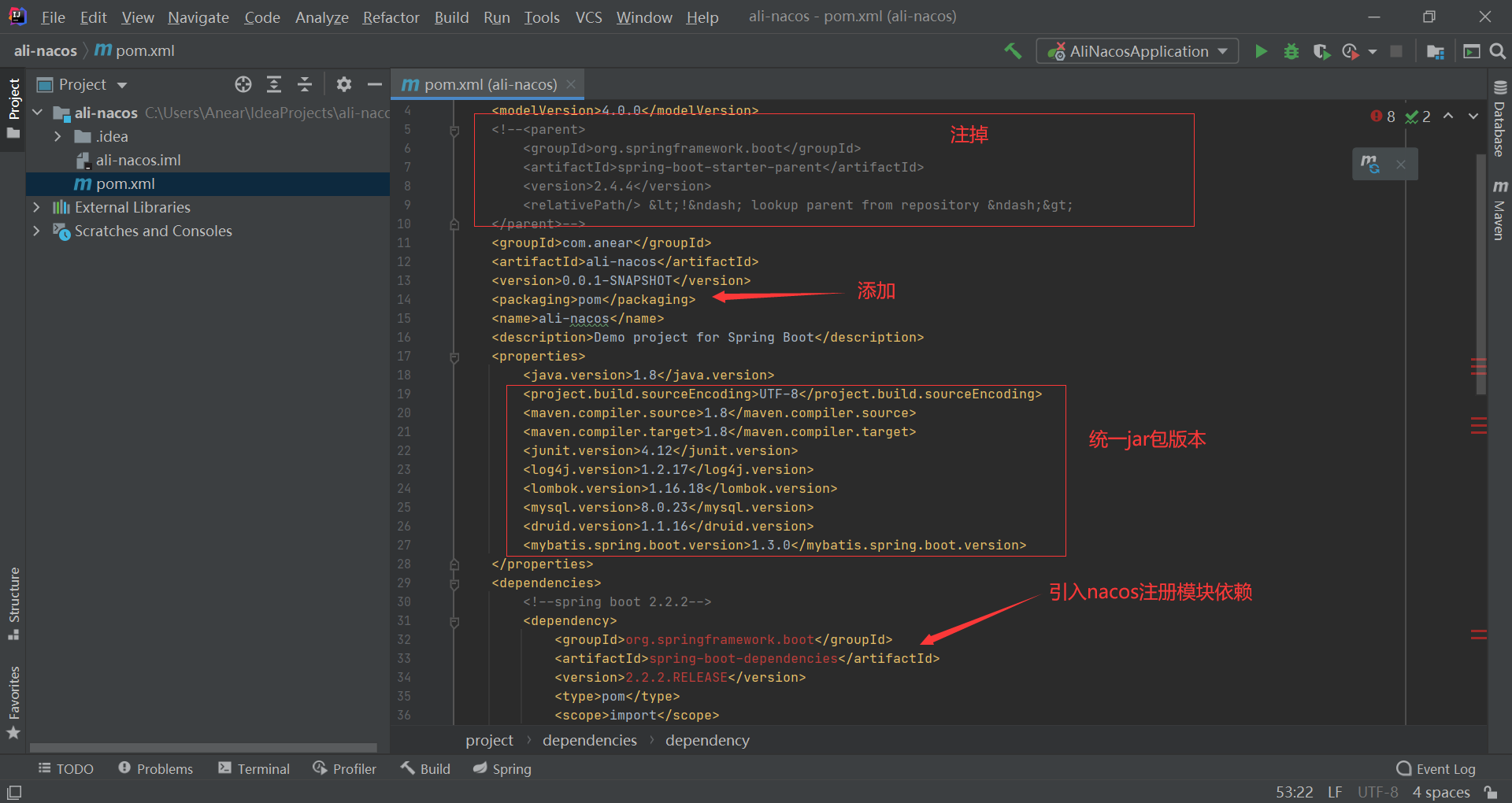
Task: Click the Build project hammer icon
Action: [x=1013, y=51]
